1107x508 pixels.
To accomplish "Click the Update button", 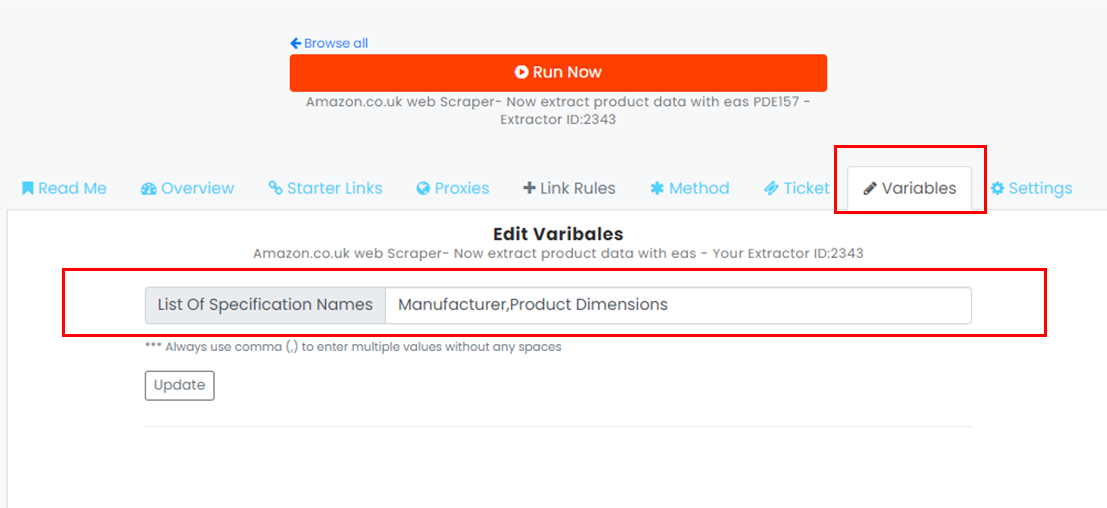I will click(179, 385).
